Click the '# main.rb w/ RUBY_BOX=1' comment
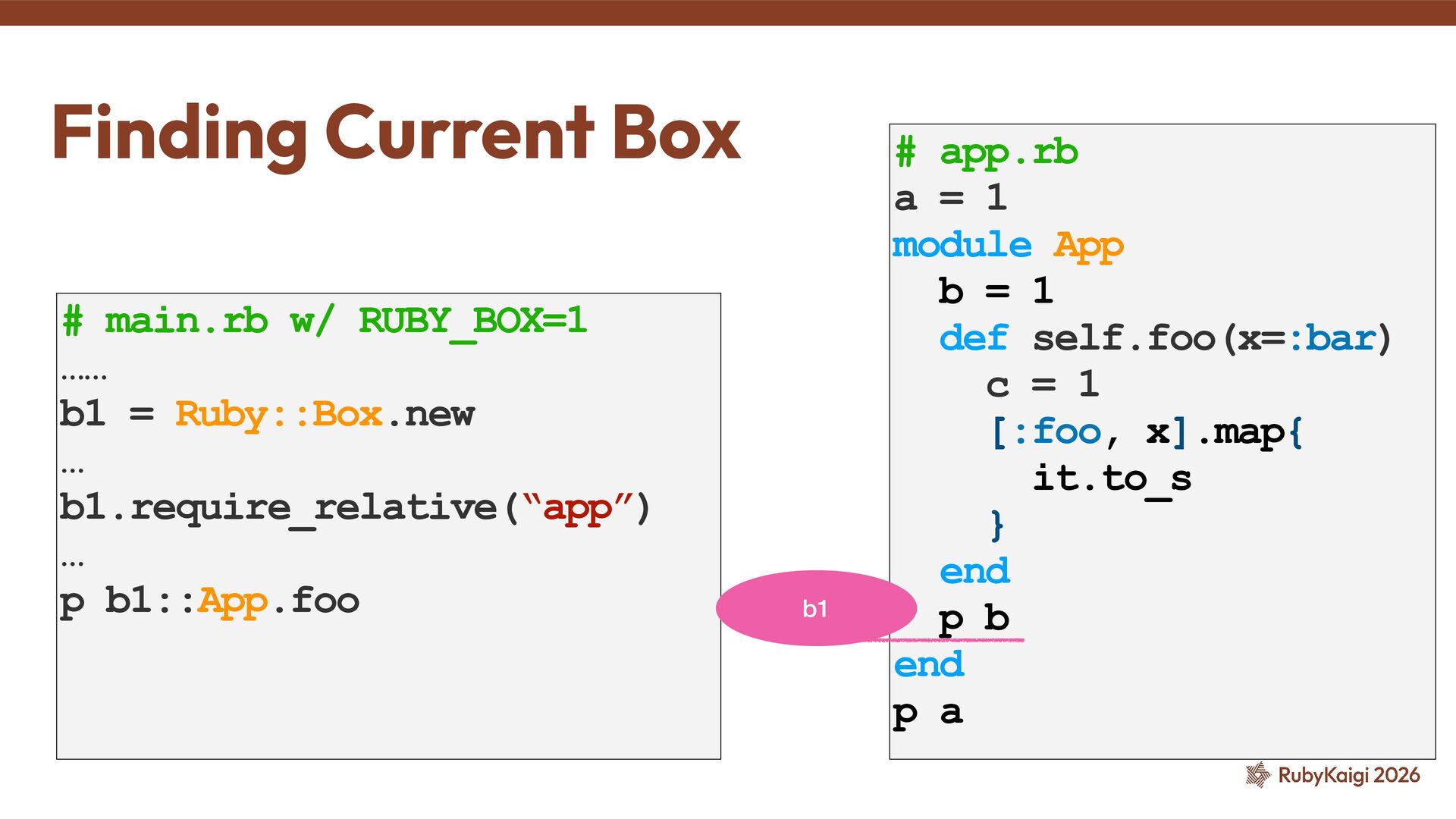Viewport: 1456px width, 819px height. 325,321
